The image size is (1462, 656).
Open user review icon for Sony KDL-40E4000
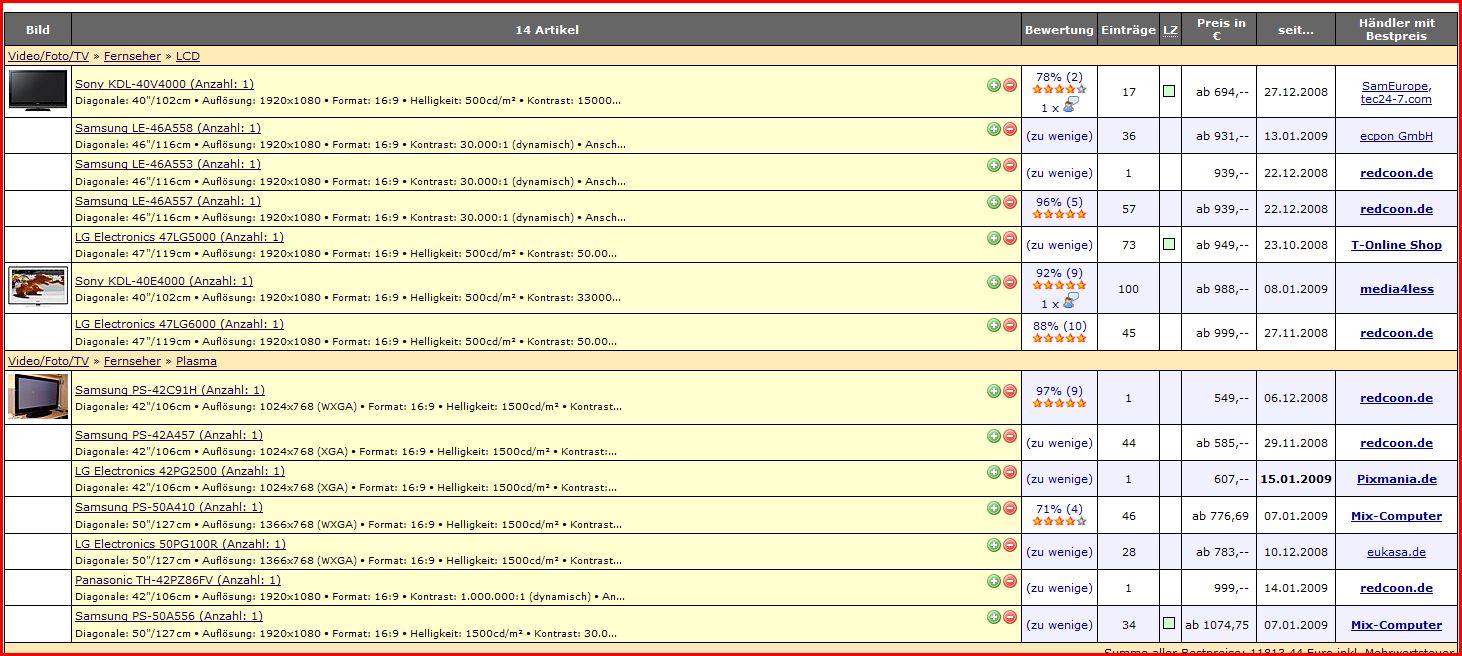click(1070, 303)
